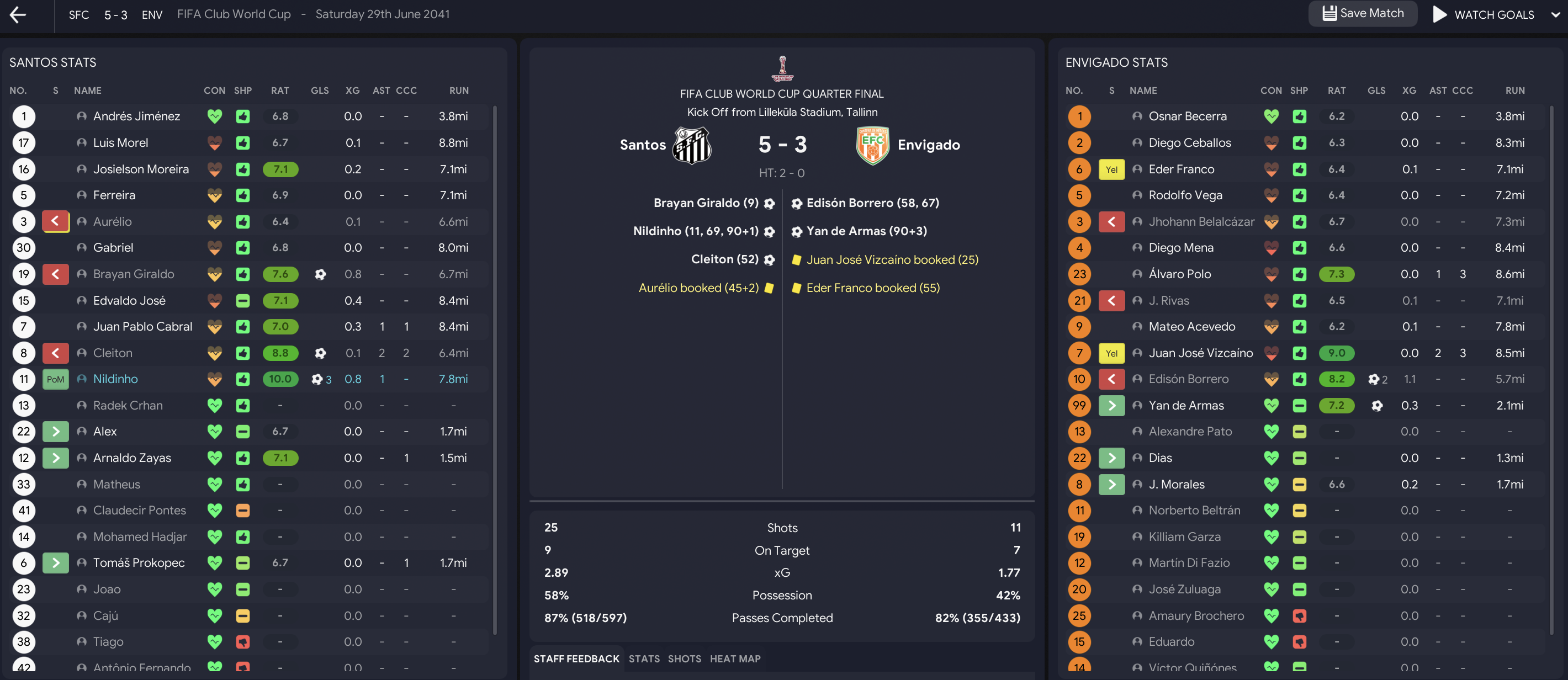Click Nildinho's PoM badge
The image size is (1568, 680).
point(55,379)
